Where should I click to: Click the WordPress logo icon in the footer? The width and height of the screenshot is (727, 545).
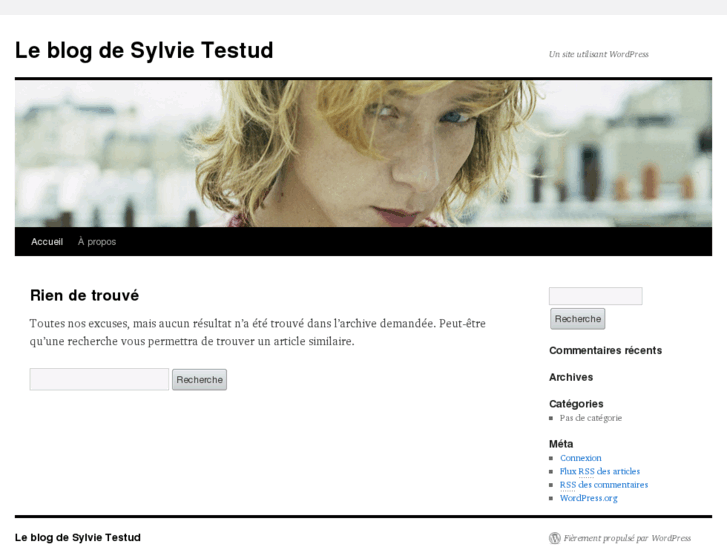click(x=555, y=538)
